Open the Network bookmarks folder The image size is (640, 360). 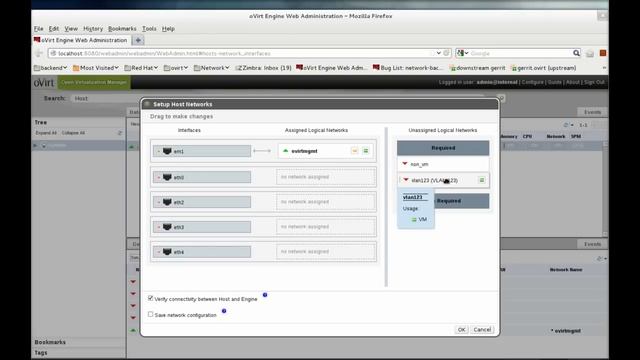[x=211, y=68]
